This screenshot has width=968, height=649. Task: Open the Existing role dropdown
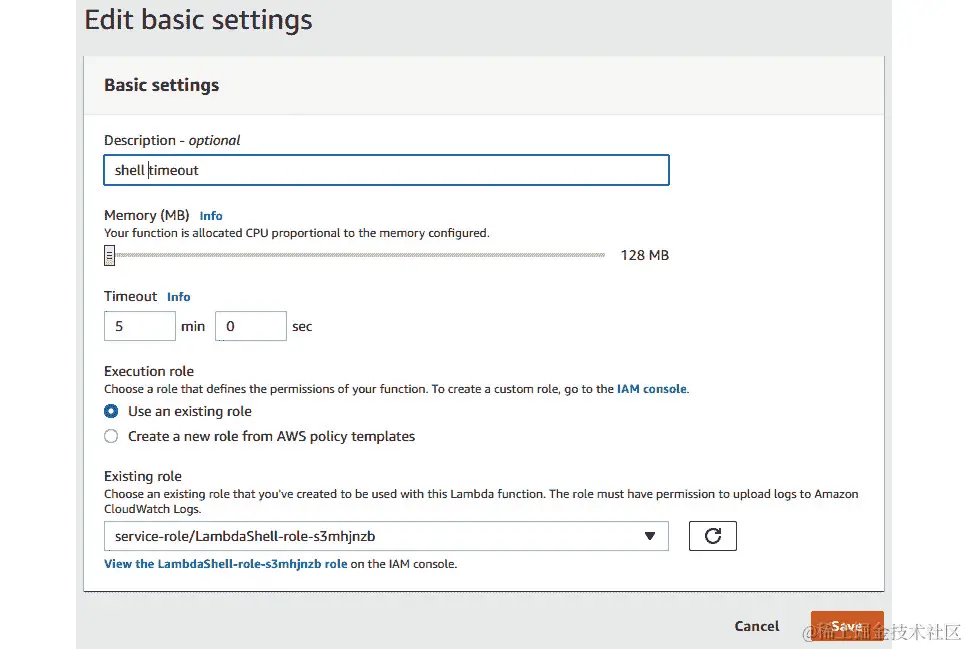pyautogui.click(x=385, y=536)
